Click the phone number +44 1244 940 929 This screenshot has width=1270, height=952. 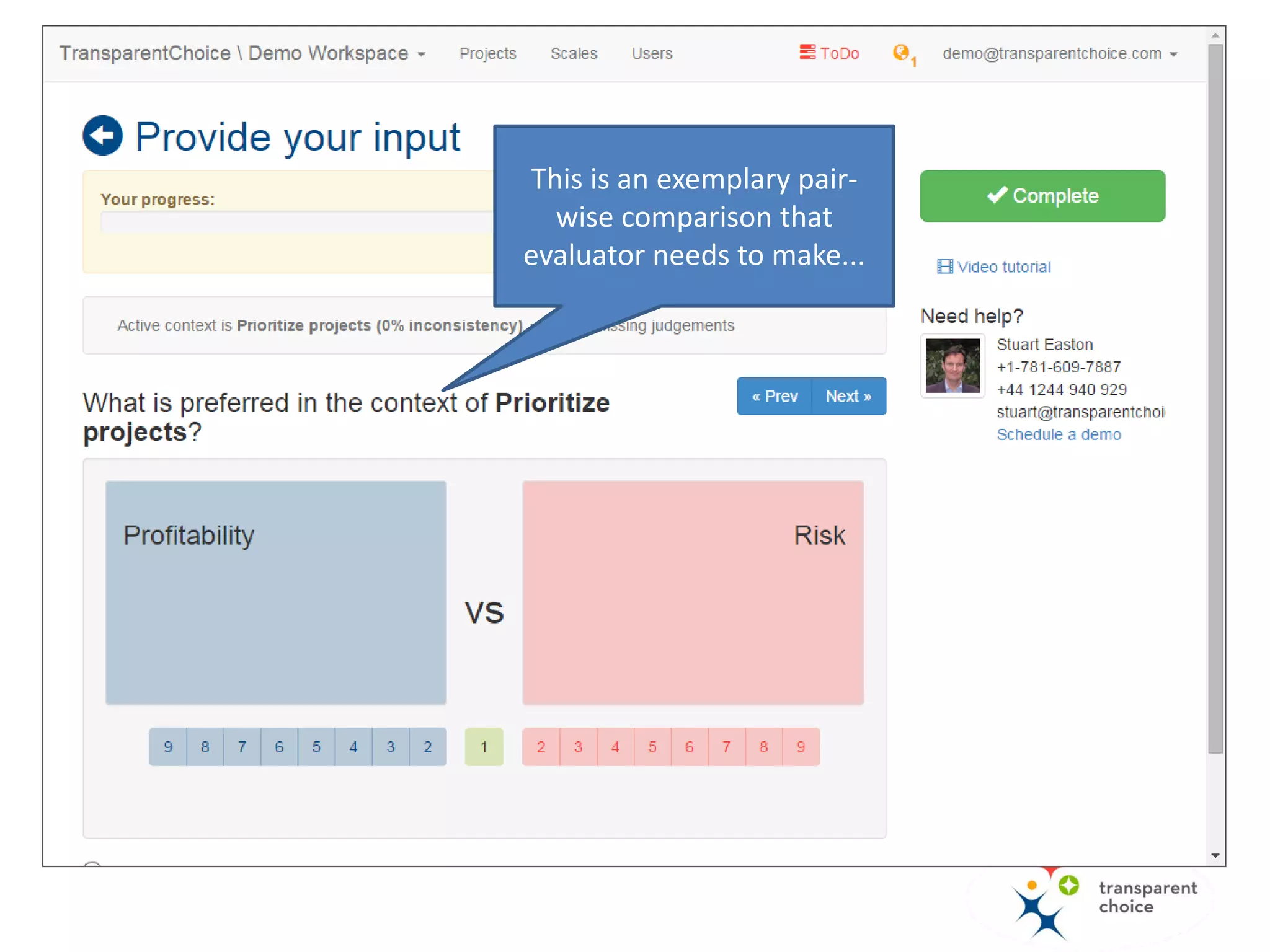(x=1062, y=389)
